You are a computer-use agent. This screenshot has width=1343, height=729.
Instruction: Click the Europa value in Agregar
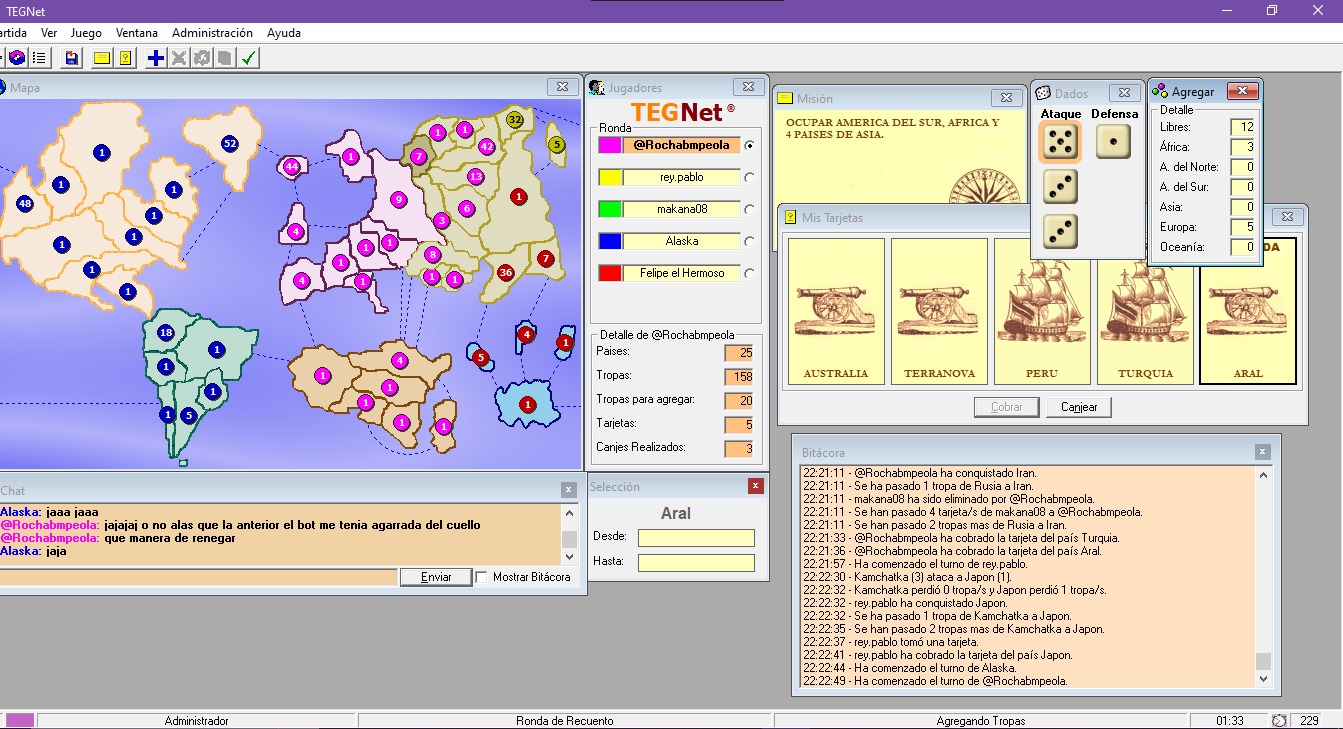point(1243,227)
